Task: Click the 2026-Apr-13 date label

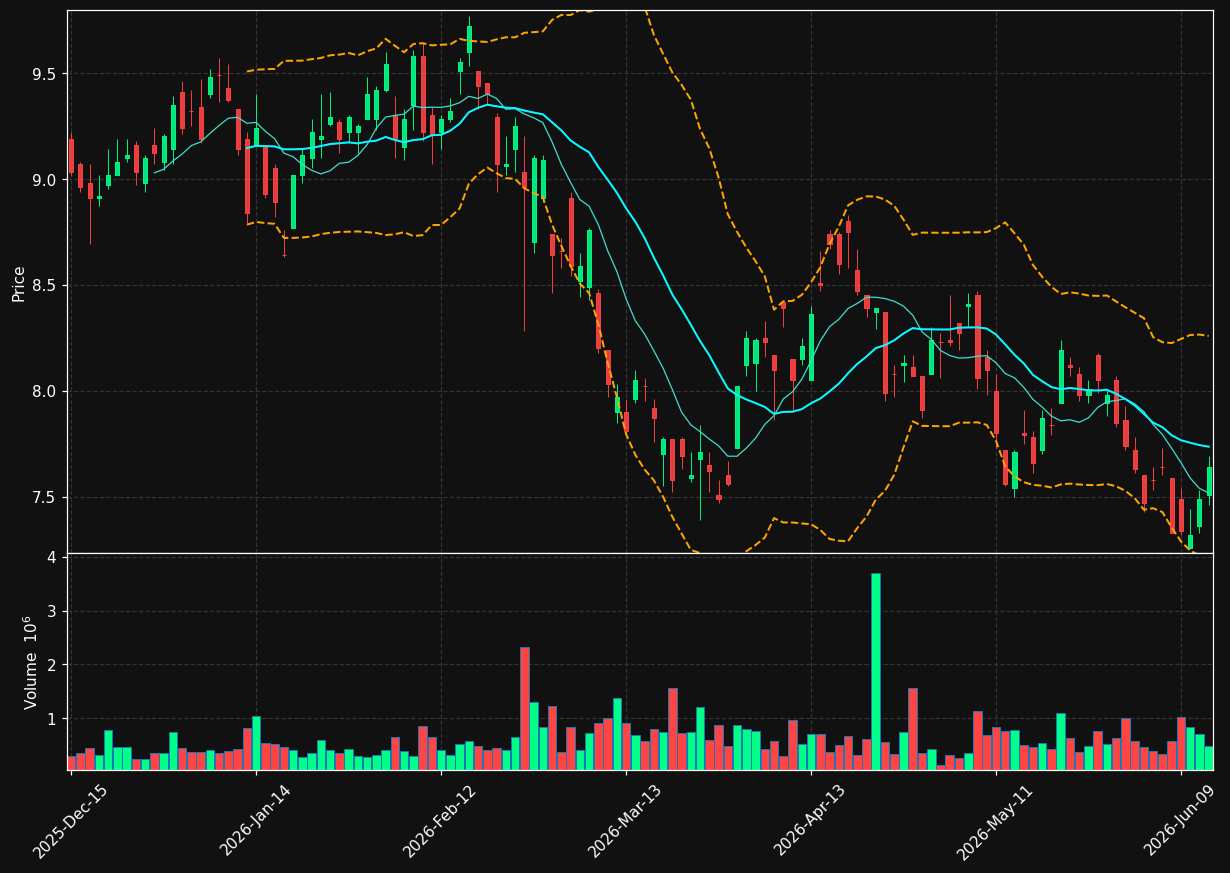Action: pos(811,821)
